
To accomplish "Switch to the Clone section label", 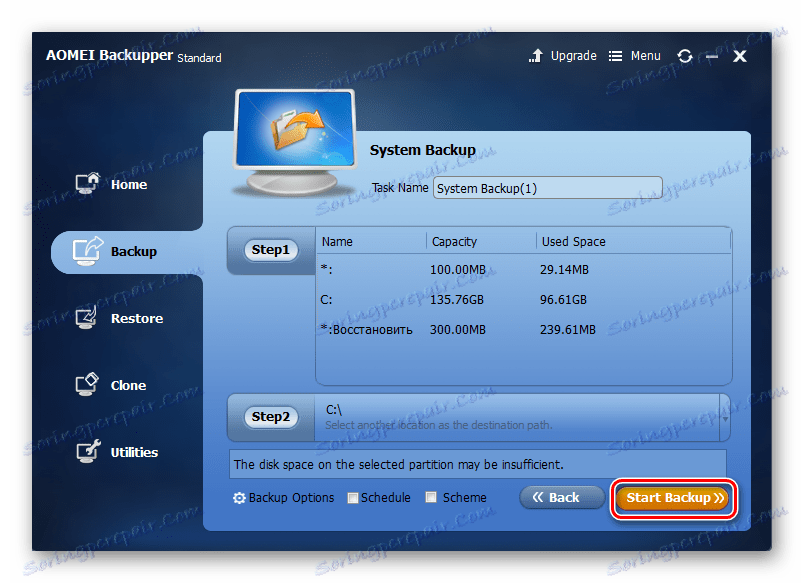I will pyautogui.click(x=128, y=386).
